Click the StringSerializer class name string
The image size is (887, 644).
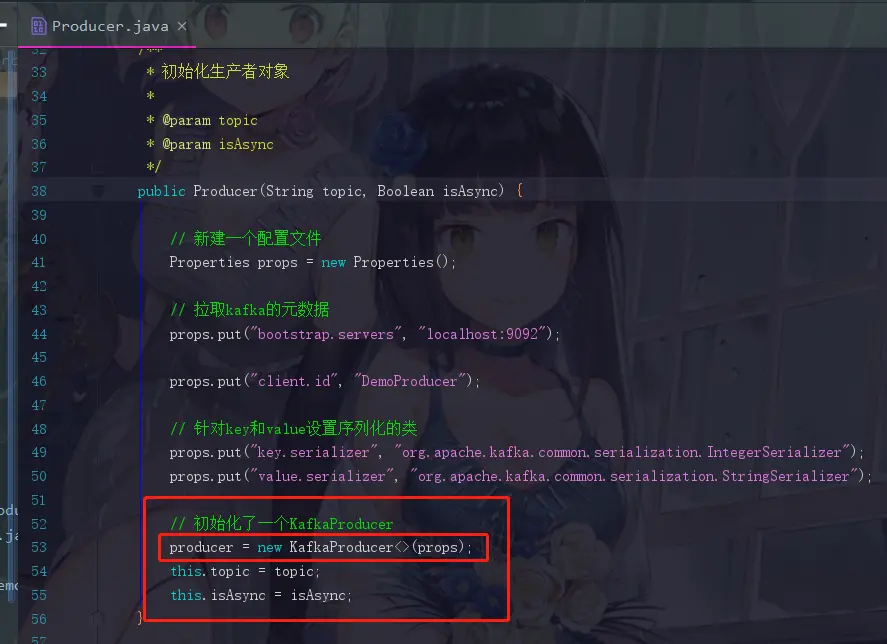(634, 476)
